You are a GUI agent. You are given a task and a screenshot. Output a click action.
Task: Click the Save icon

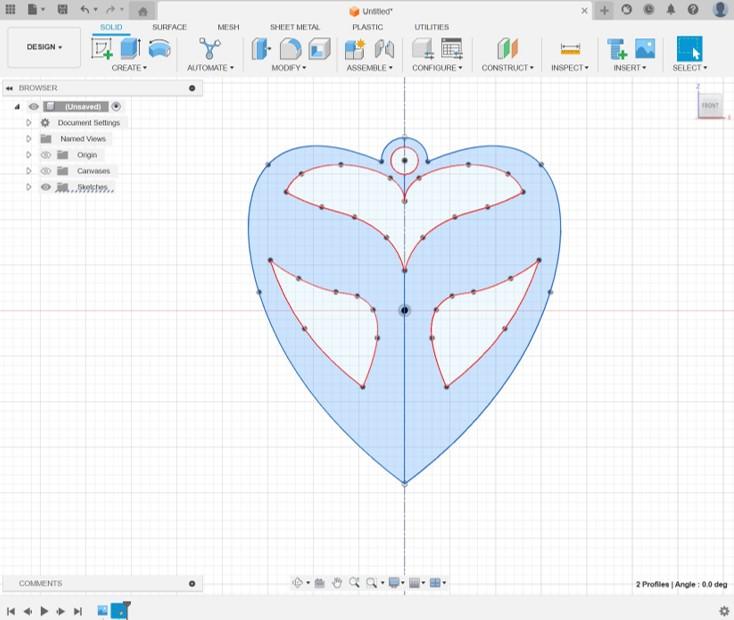(x=62, y=9)
